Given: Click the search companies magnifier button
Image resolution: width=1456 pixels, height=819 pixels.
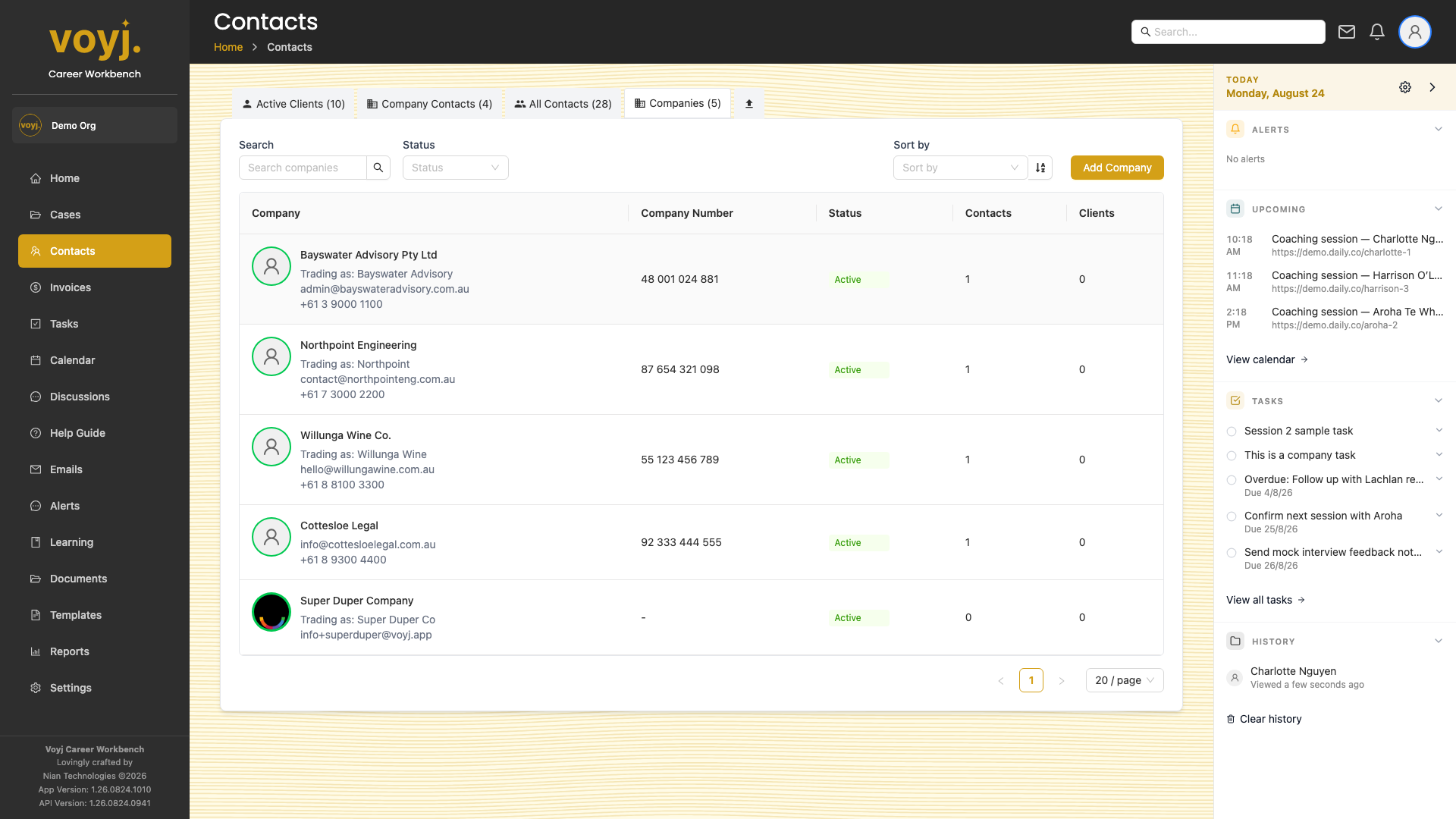Looking at the screenshot, I should [x=378, y=168].
